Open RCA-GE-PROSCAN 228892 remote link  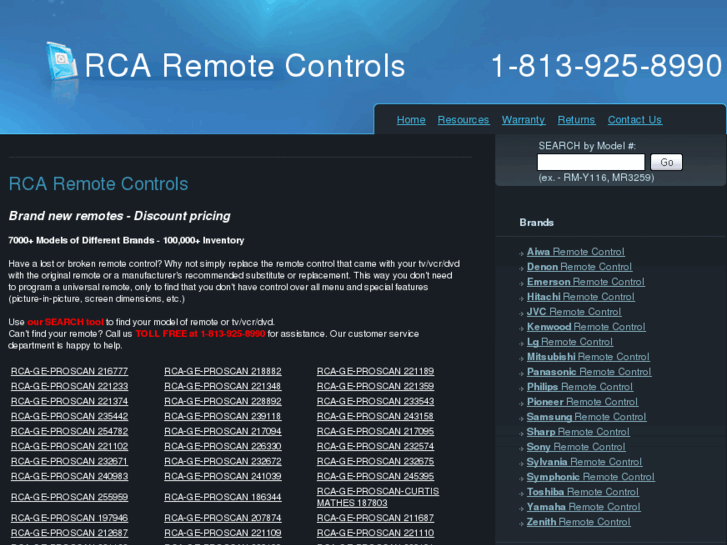(x=223, y=401)
